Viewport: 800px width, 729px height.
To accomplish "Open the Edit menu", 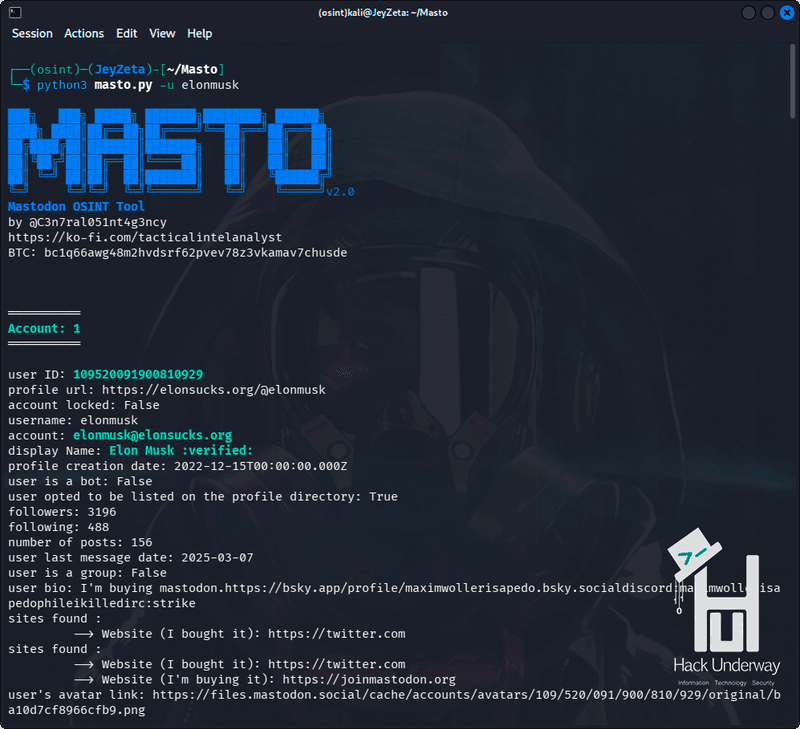I will (x=127, y=34).
